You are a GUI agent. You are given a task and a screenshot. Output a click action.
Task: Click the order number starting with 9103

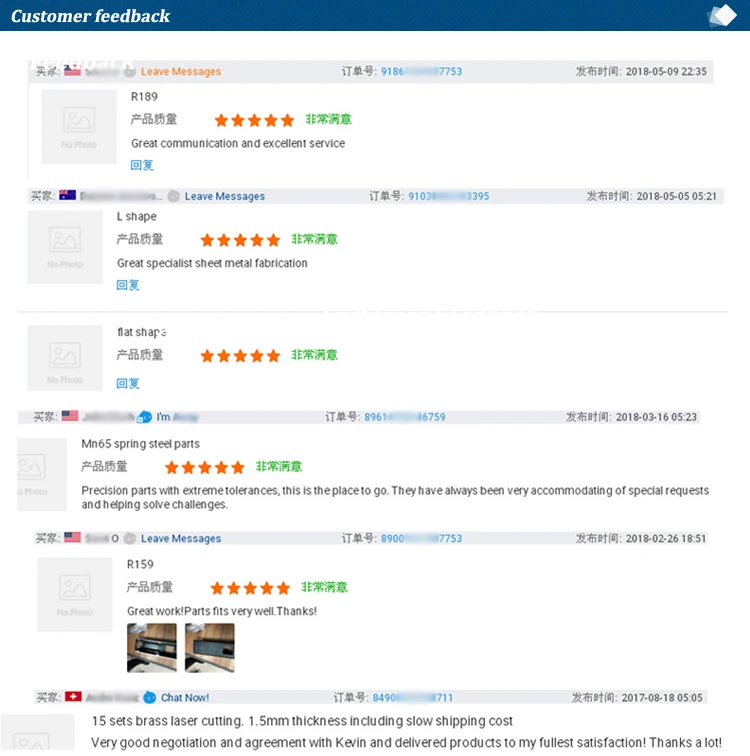(x=448, y=197)
